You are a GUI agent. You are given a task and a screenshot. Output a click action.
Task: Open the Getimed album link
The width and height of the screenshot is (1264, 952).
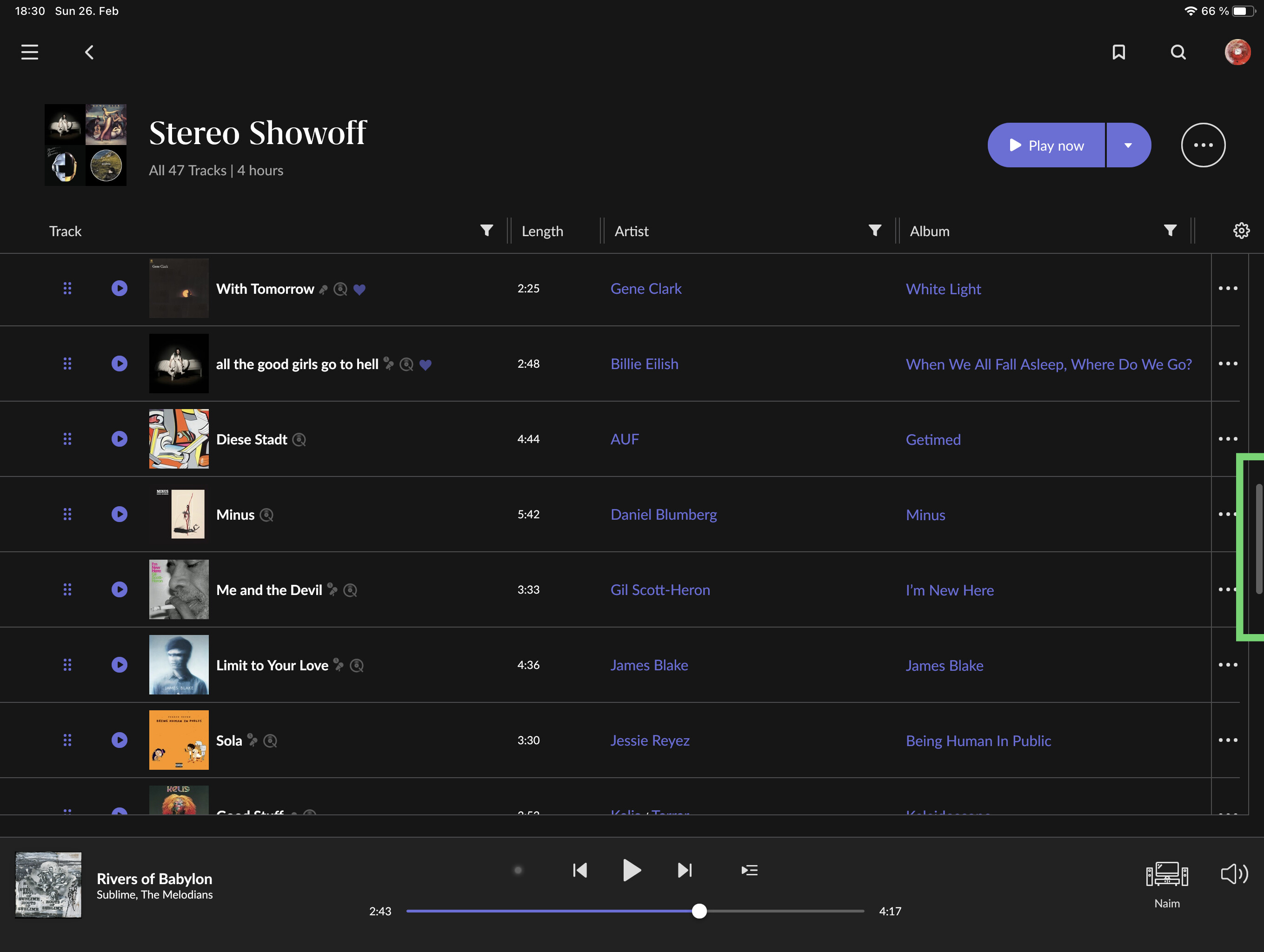coord(932,440)
